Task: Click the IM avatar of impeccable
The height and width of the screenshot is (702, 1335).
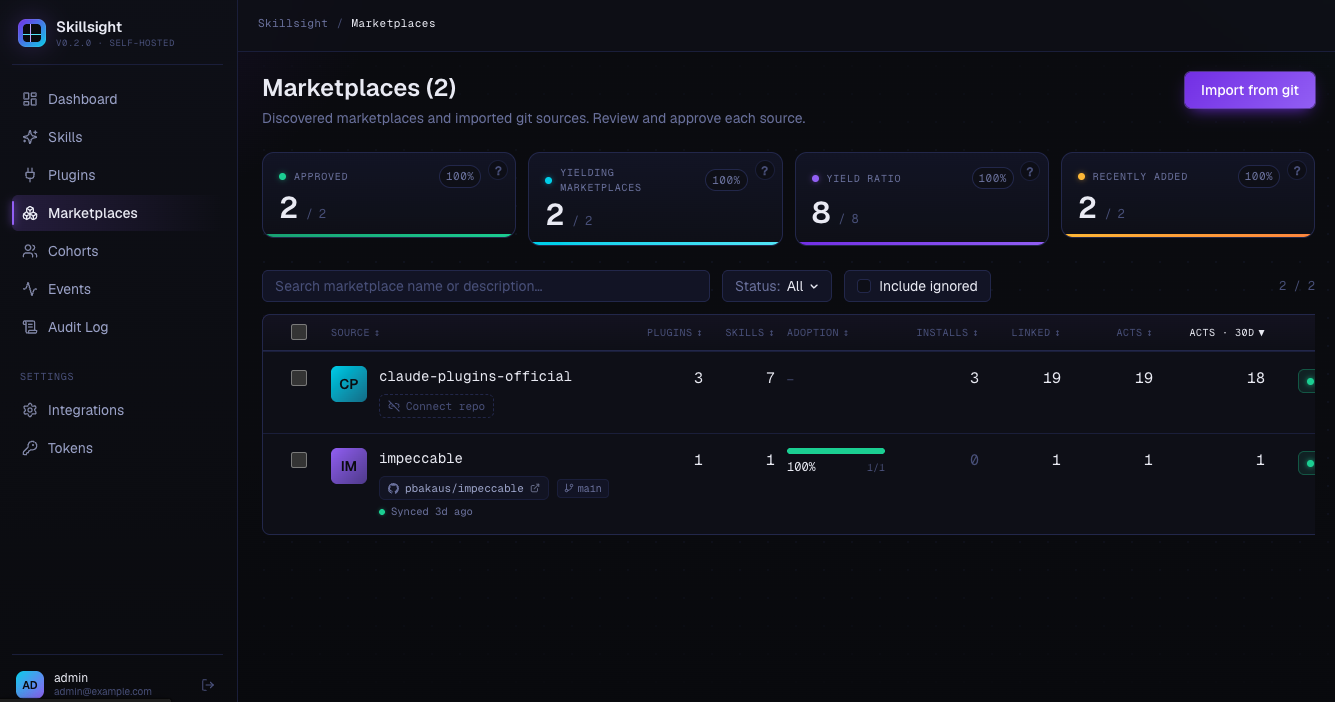Action: pyautogui.click(x=349, y=466)
